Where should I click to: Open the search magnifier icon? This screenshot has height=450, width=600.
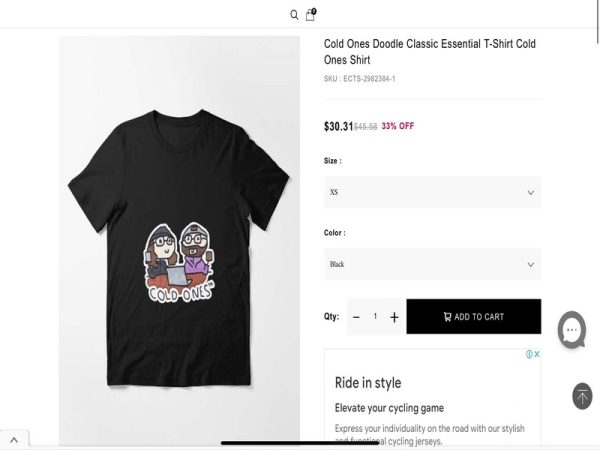(x=294, y=15)
